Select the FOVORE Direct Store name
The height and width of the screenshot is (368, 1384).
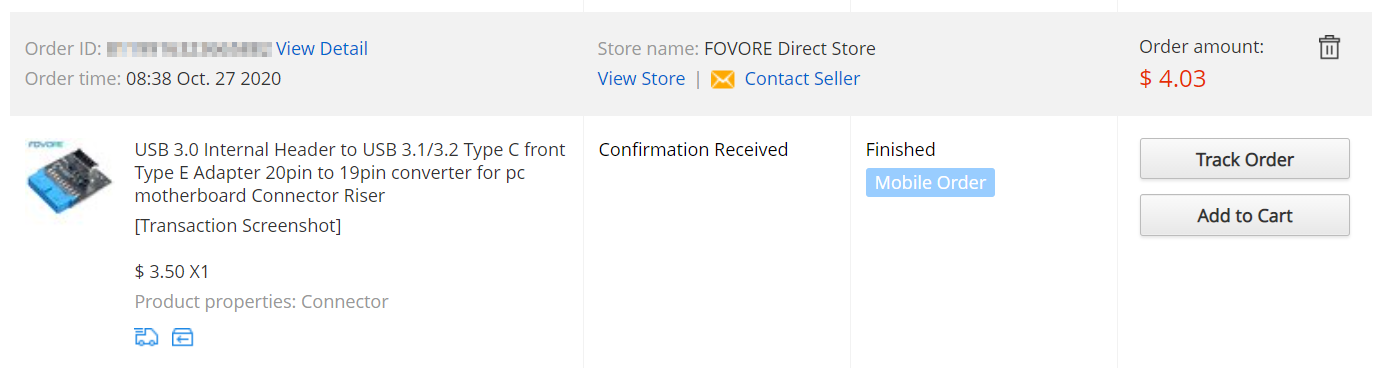point(790,48)
